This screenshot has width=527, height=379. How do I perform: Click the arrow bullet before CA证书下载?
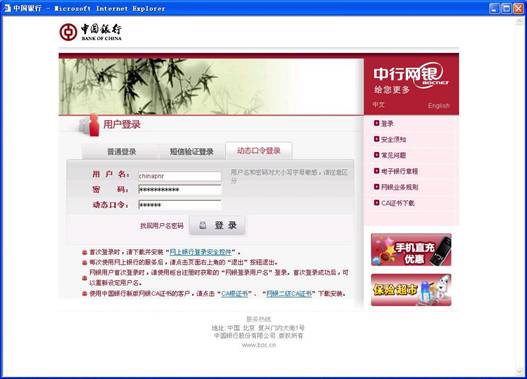(x=376, y=203)
